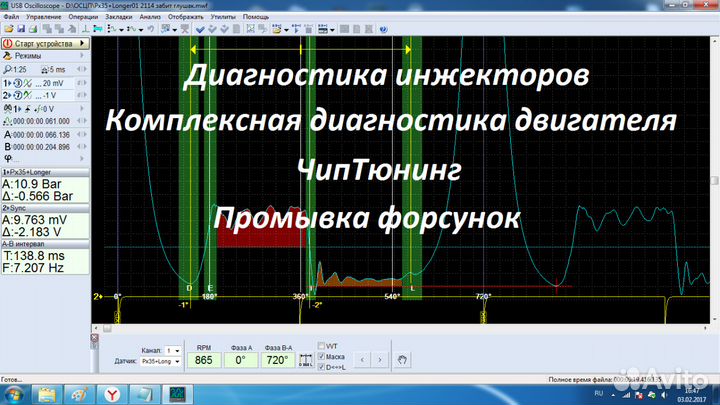Open the Файл menu
Image resolution: width=720 pixels, height=405 pixels.
pyautogui.click(x=11, y=17)
